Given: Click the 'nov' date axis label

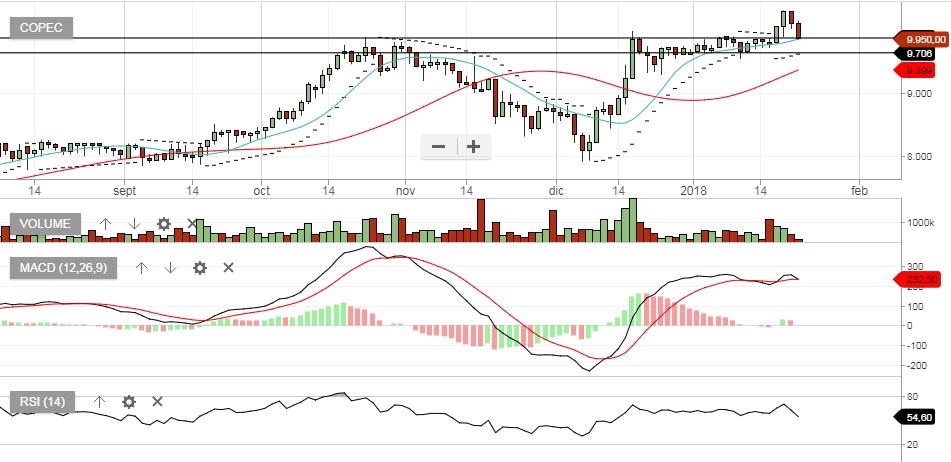Looking at the screenshot, I should click(405, 191).
